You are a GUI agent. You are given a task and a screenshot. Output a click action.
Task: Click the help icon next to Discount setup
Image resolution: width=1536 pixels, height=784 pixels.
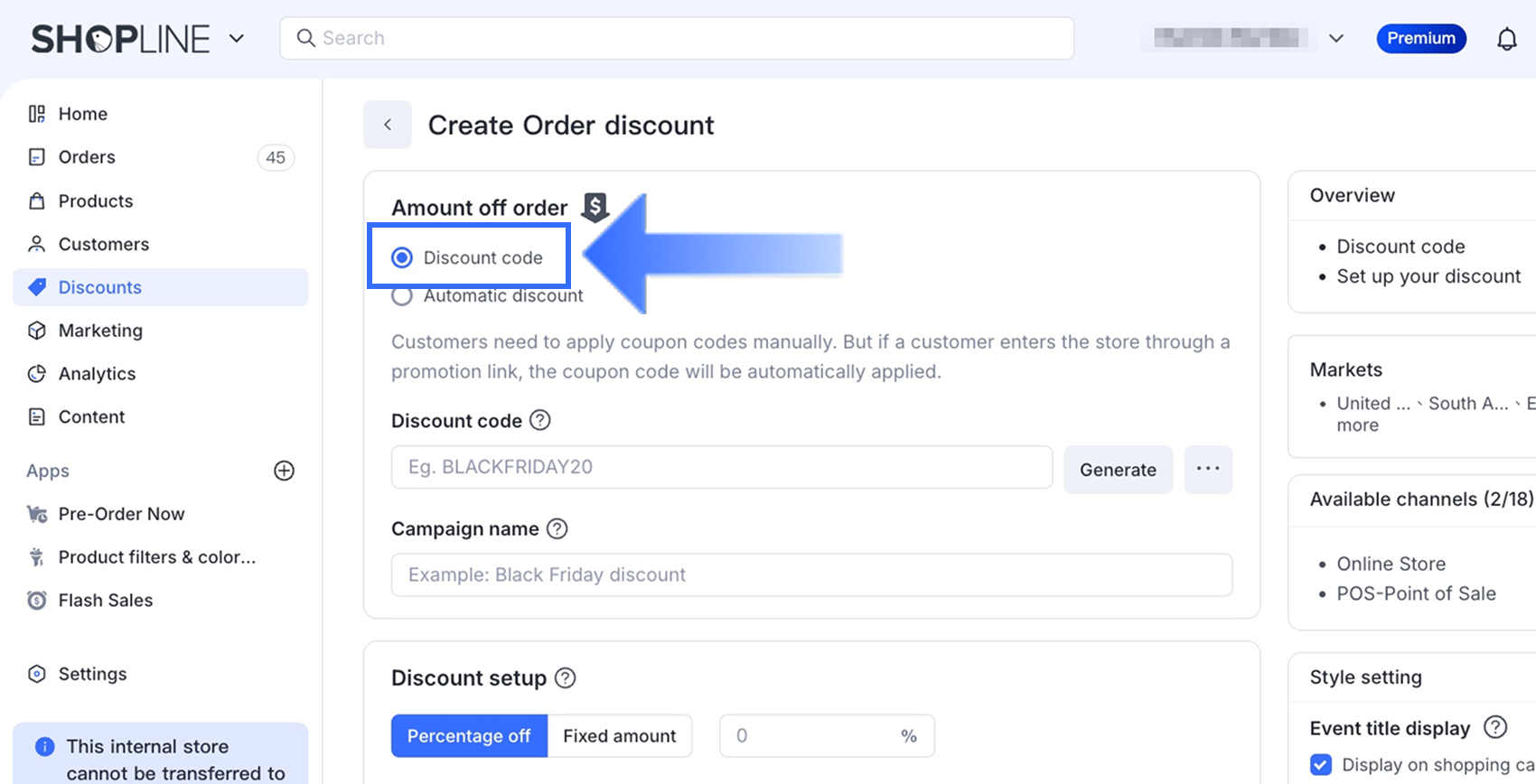point(565,677)
